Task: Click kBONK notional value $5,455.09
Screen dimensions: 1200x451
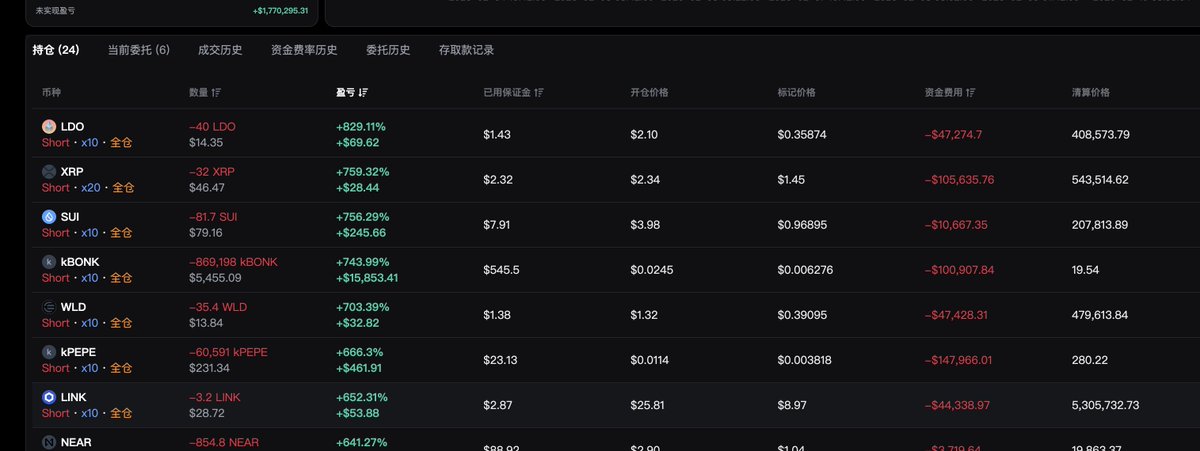Action: coord(216,278)
